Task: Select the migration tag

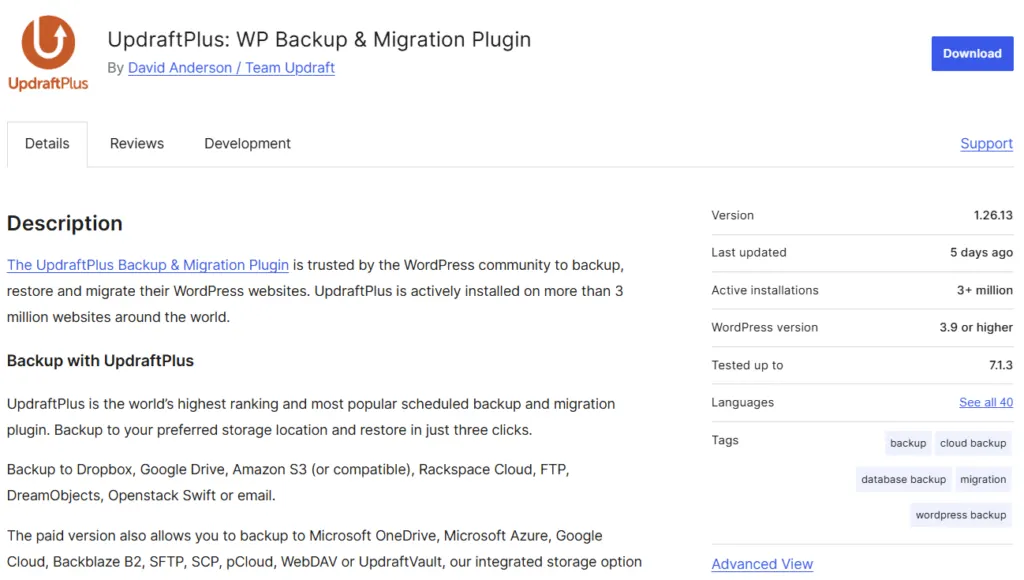Action: click(x=983, y=479)
